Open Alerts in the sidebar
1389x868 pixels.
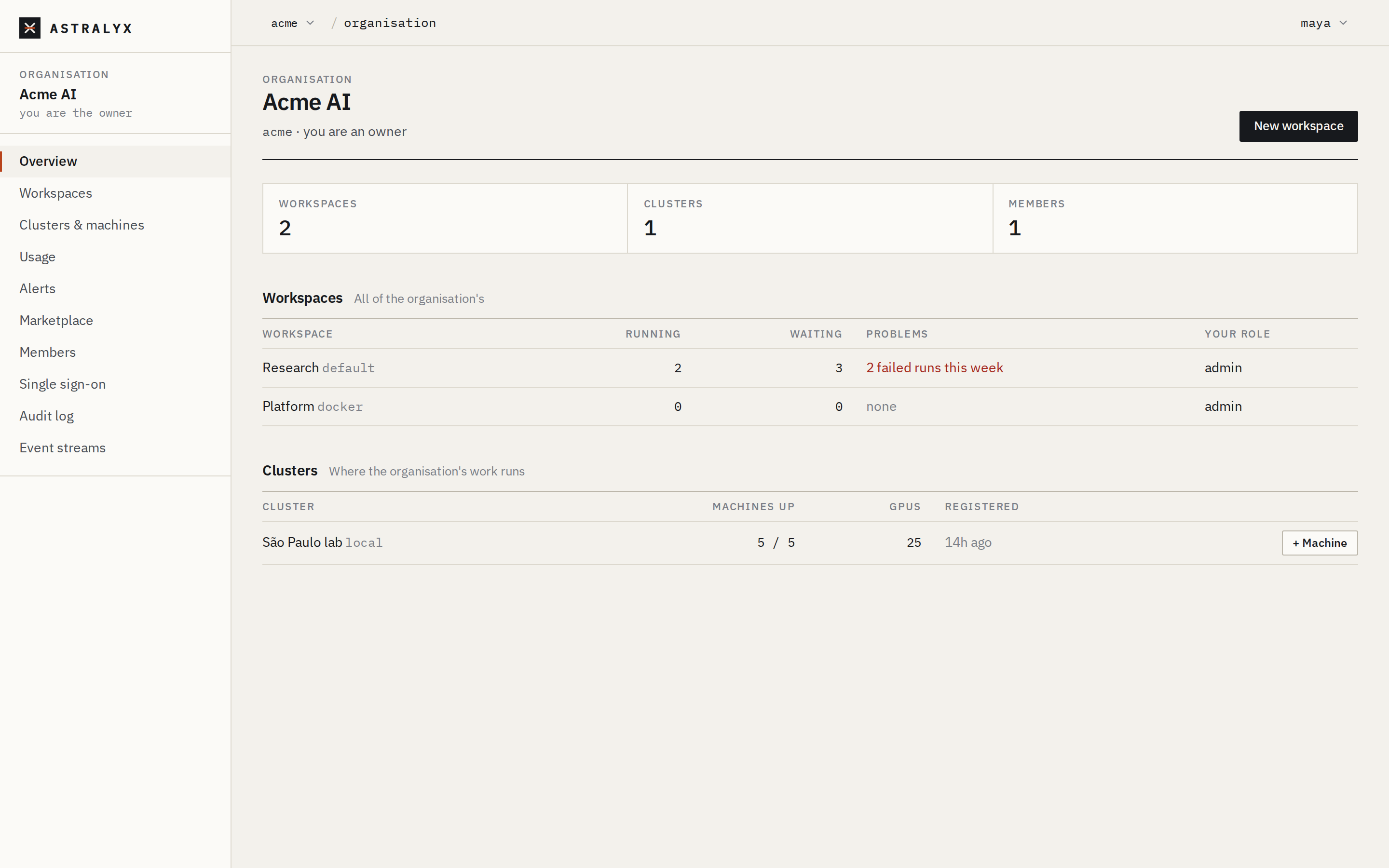tap(115, 289)
